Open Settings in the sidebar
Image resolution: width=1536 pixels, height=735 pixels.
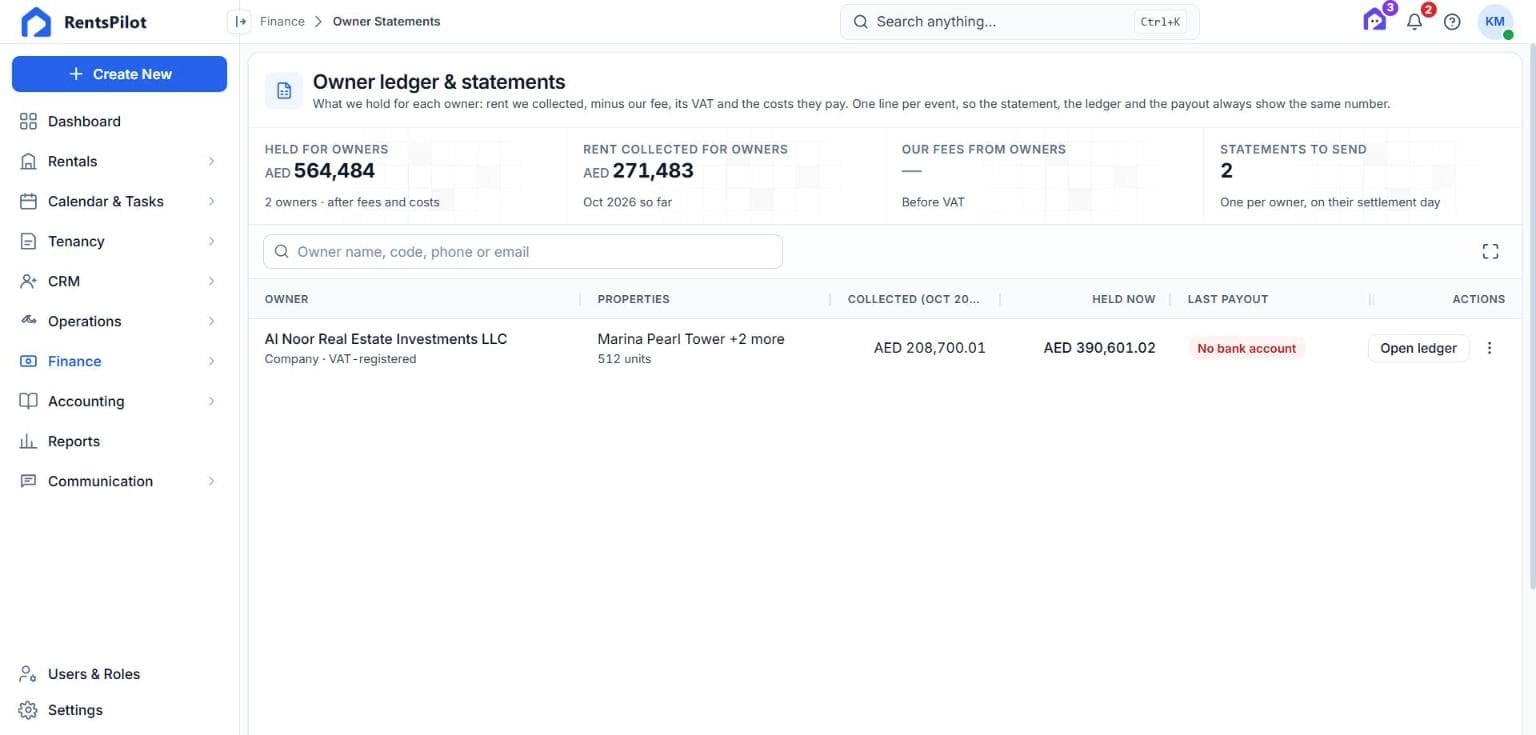tap(119, 710)
